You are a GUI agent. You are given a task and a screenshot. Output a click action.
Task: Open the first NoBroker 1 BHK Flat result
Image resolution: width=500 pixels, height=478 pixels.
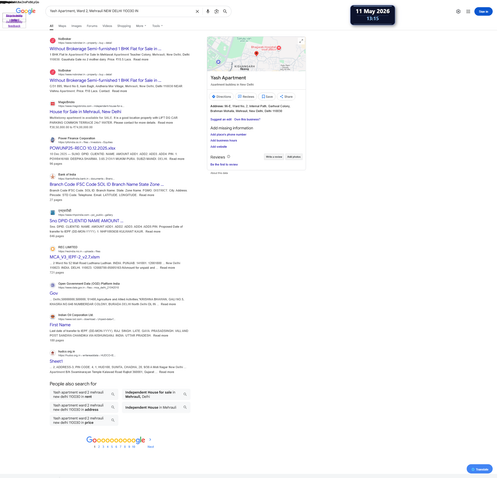click(x=106, y=49)
